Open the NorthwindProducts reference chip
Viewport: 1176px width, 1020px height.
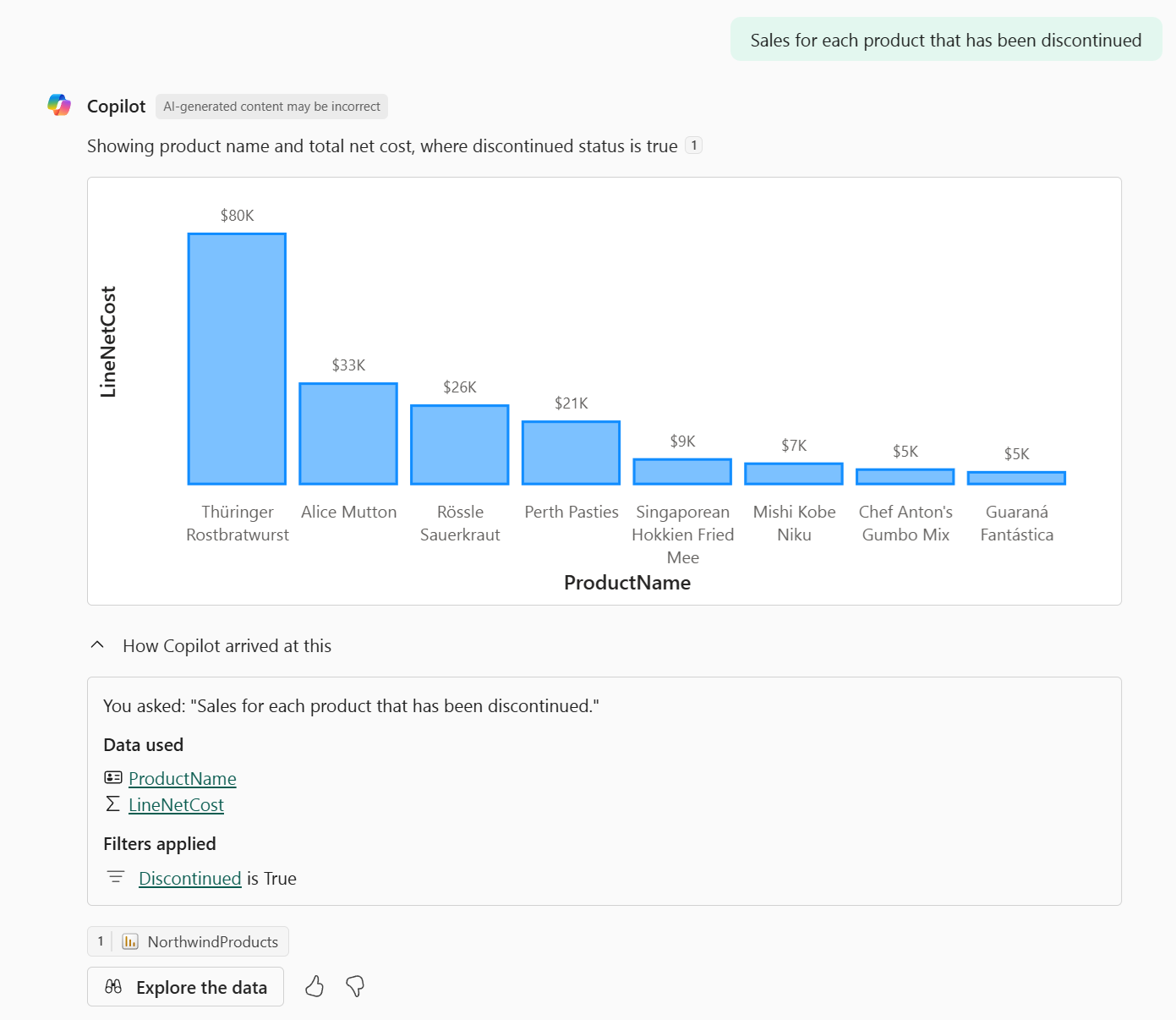(x=212, y=941)
